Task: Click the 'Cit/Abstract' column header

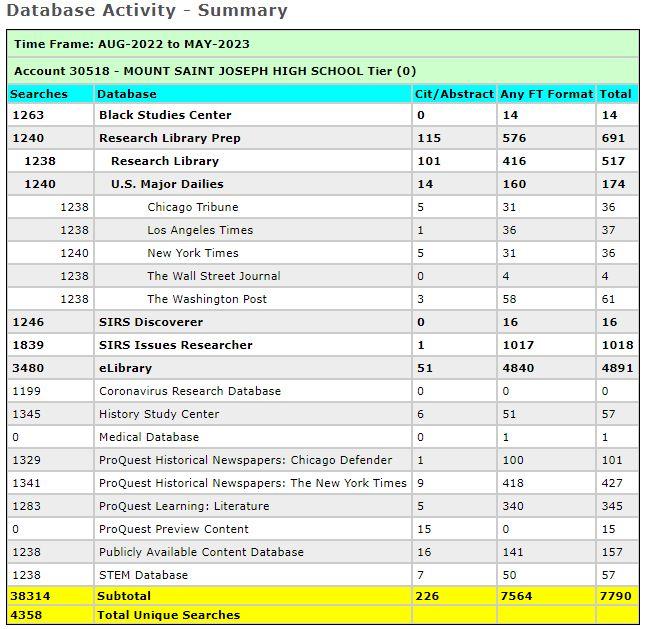Action: point(454,94)
